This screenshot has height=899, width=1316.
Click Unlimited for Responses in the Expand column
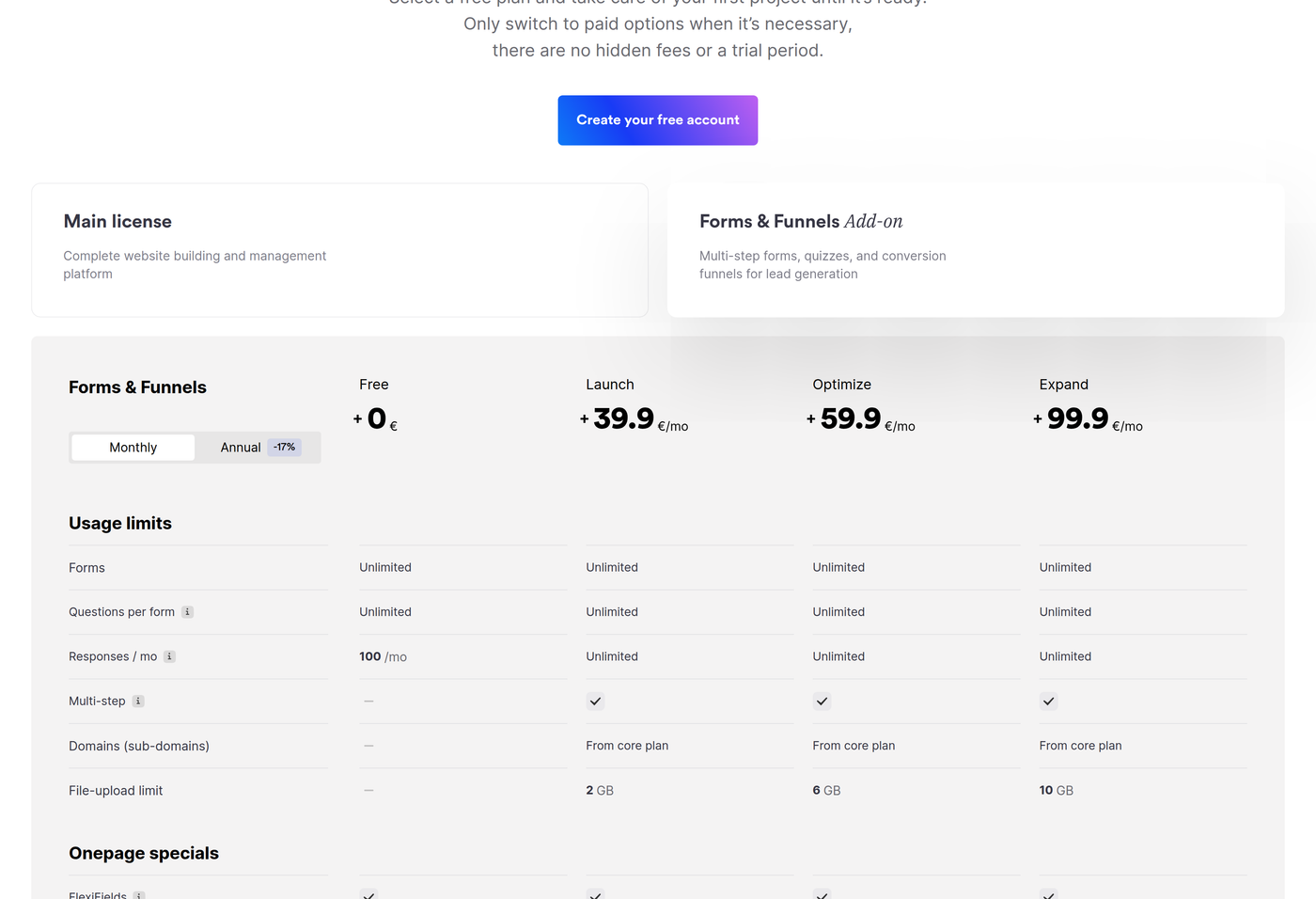coord(1065,656)
